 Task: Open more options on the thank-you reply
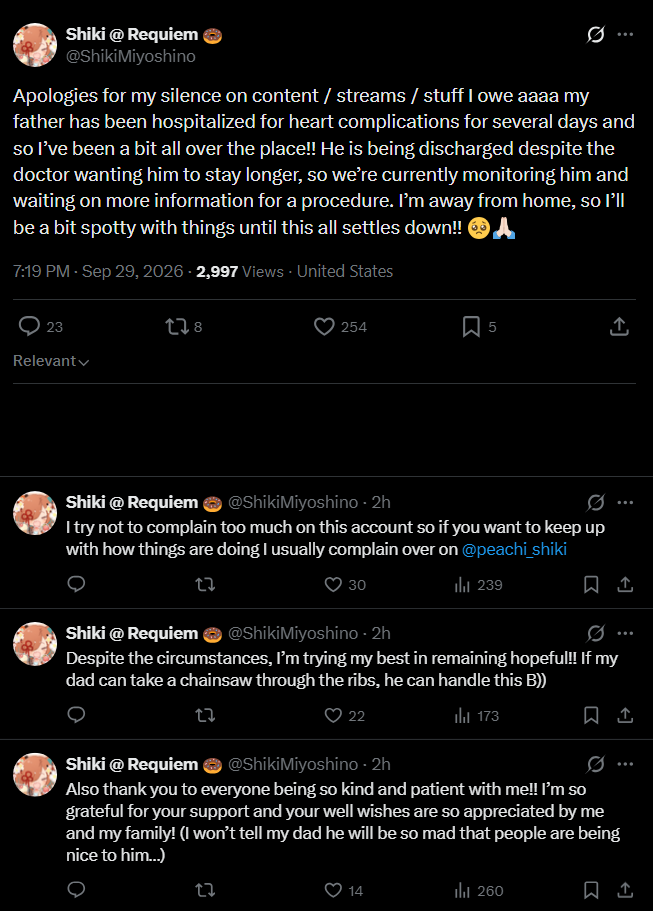coord(625,764)
